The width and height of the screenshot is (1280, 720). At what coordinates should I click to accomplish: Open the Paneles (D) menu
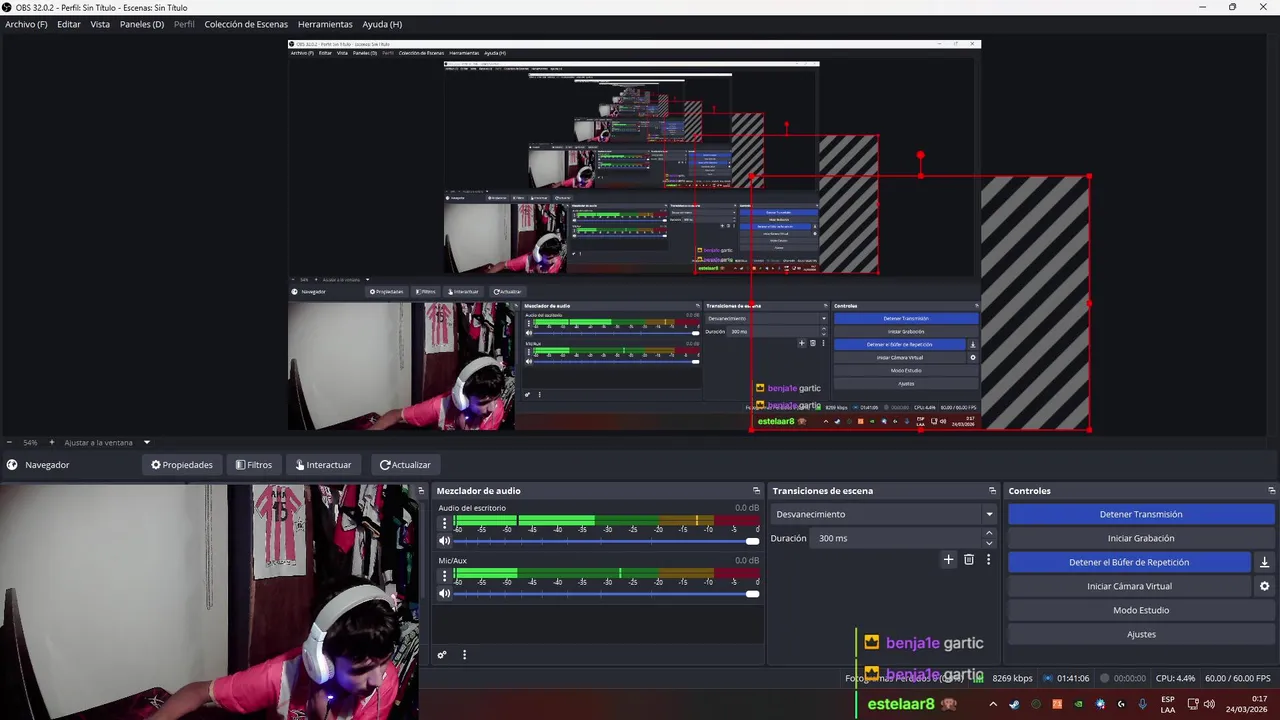(142, 24)
